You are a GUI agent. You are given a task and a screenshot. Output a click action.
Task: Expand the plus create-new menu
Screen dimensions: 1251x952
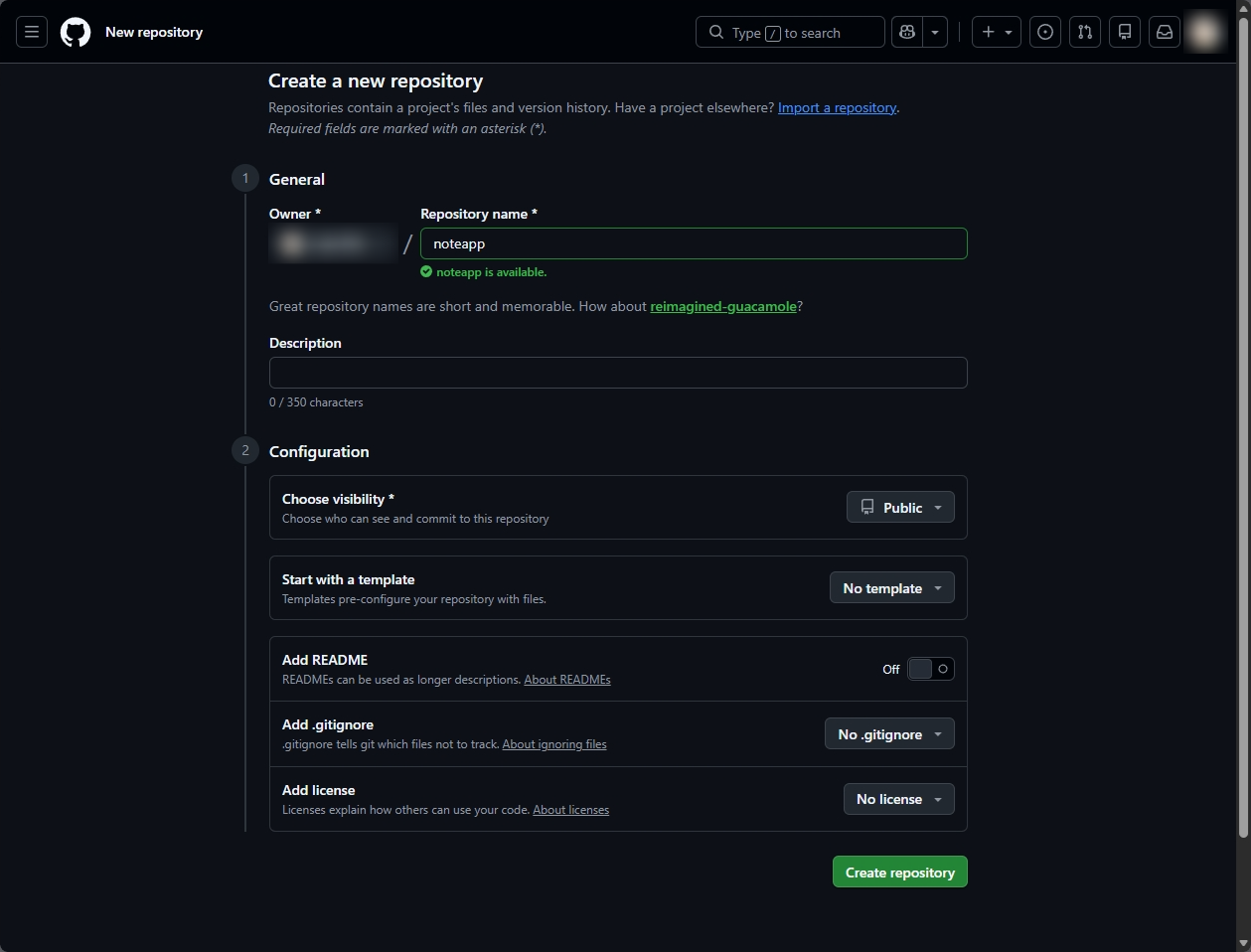(x=996, y=33)
